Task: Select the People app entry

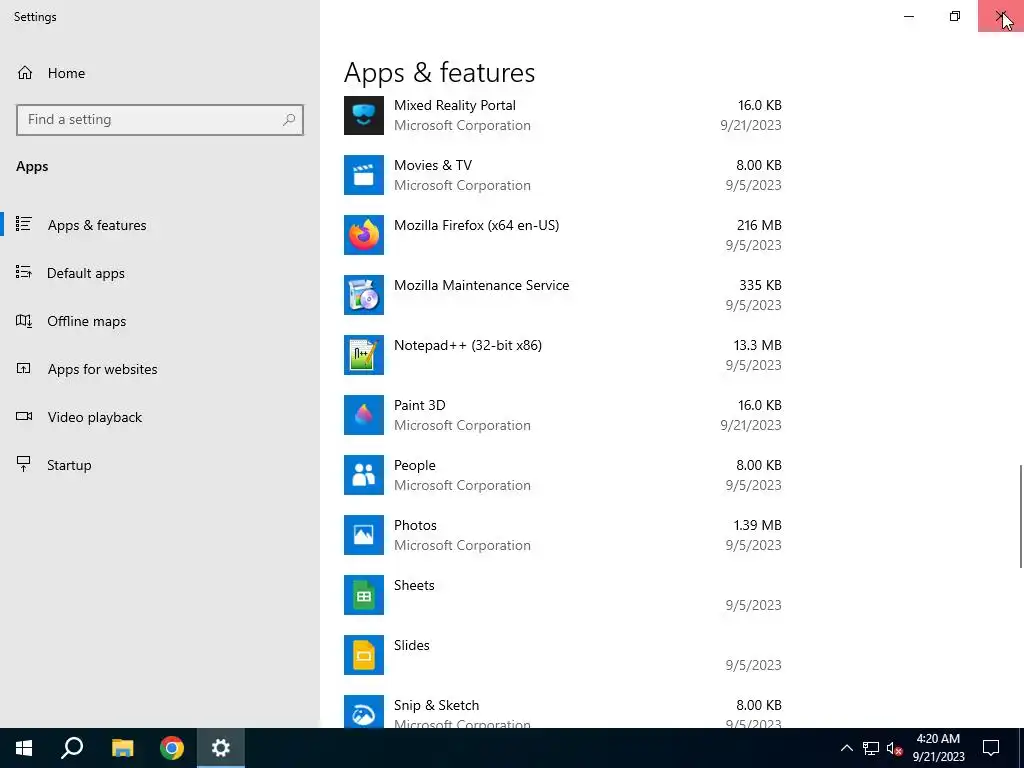Action: pos(563,475)
